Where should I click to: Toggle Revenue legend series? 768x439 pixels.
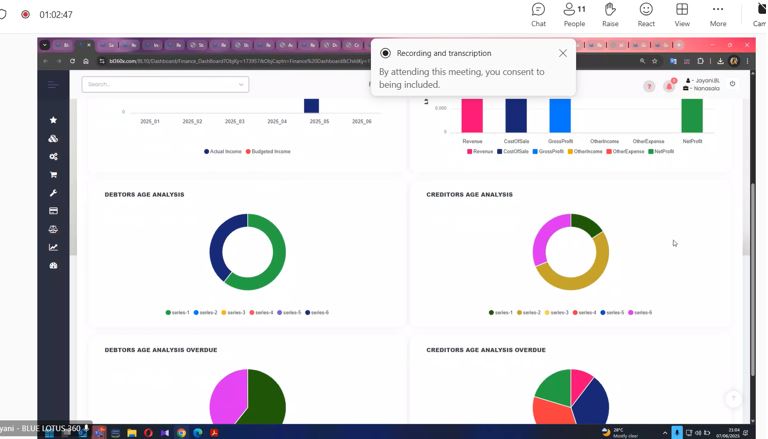click(480, 151)
